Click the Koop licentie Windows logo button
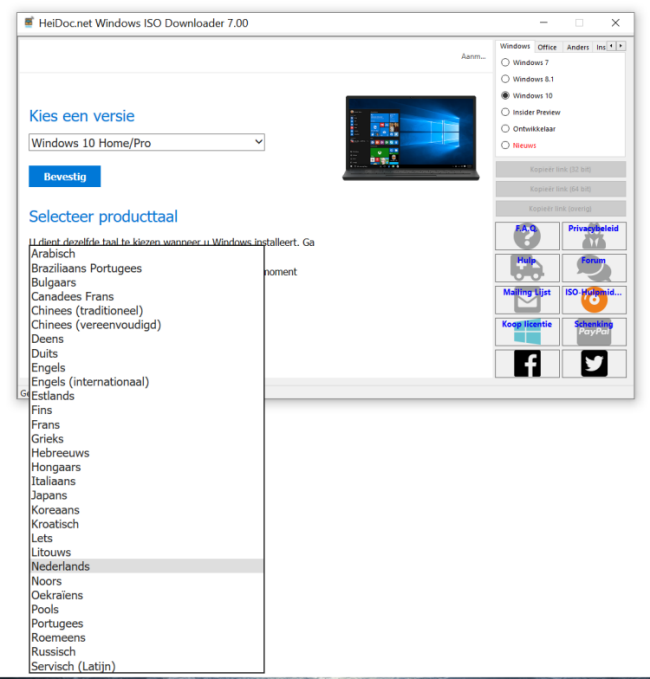This screenshot has height=679, width=650. 527,332
